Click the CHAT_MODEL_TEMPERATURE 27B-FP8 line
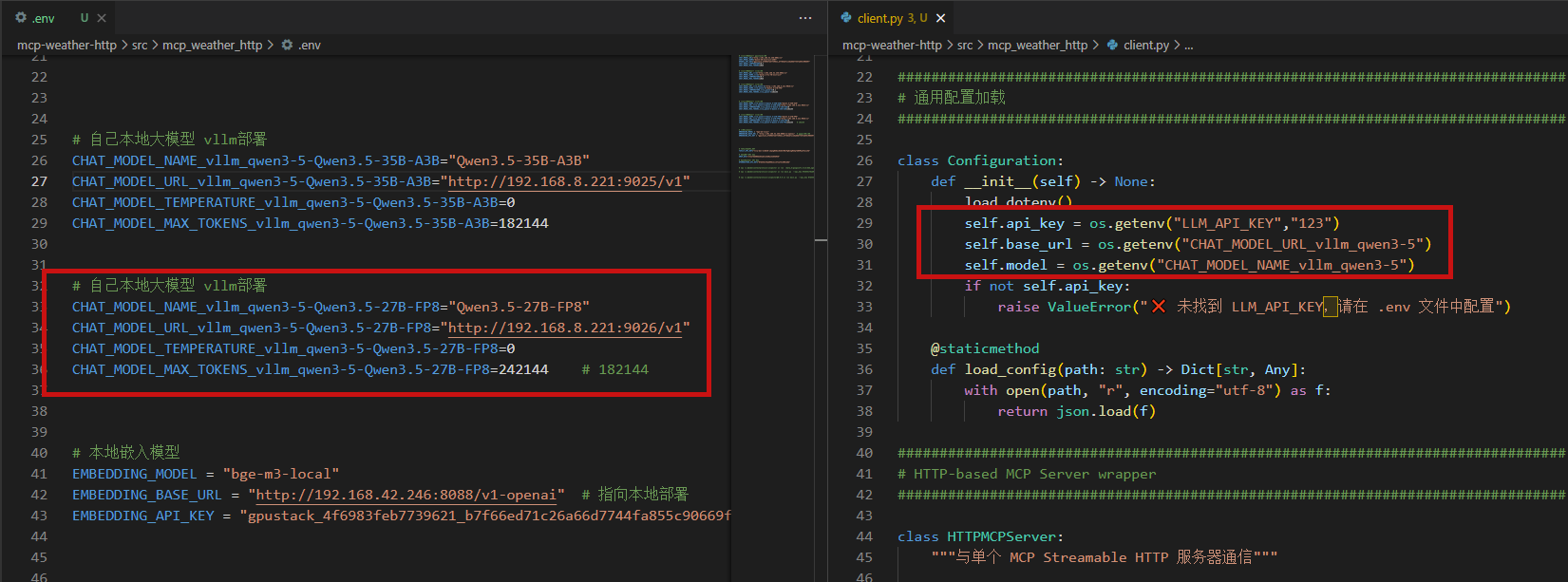 point(293,348)
